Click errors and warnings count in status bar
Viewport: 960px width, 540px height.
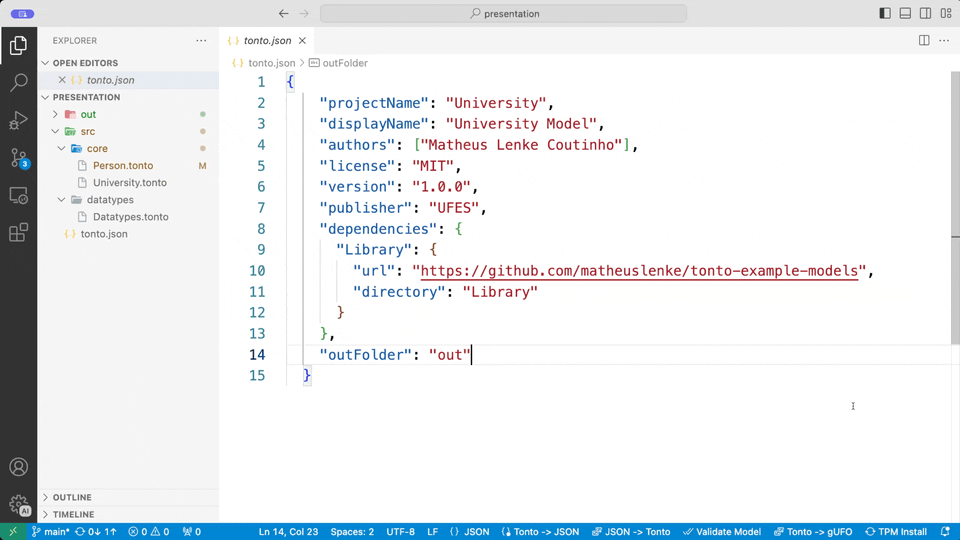149,531
